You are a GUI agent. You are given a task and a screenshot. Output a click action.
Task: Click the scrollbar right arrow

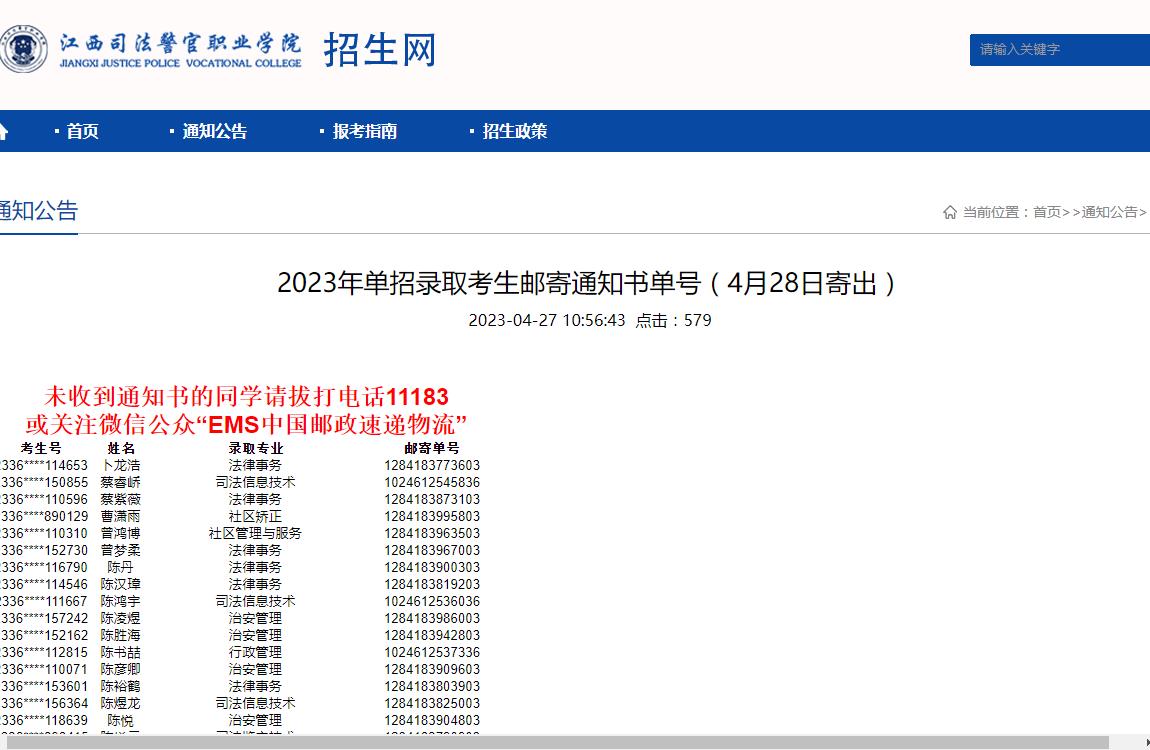coord(1146,743)
